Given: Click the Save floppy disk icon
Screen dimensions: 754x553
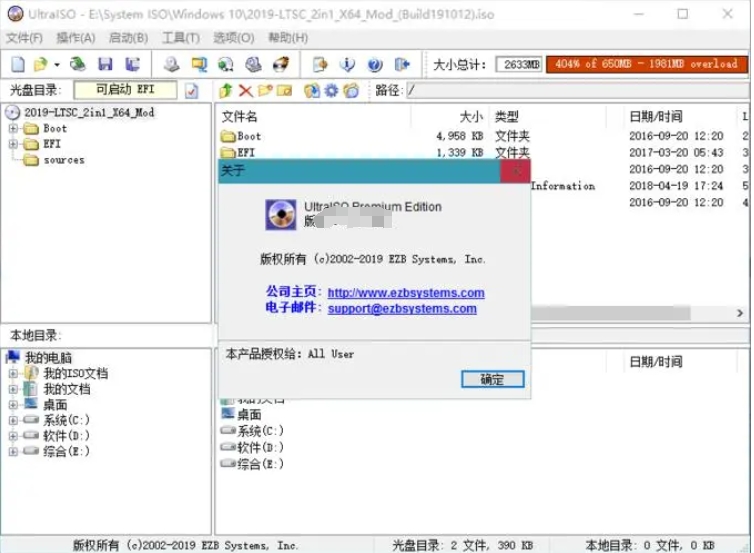Looking at the screenshot, I should pos(105,64).
